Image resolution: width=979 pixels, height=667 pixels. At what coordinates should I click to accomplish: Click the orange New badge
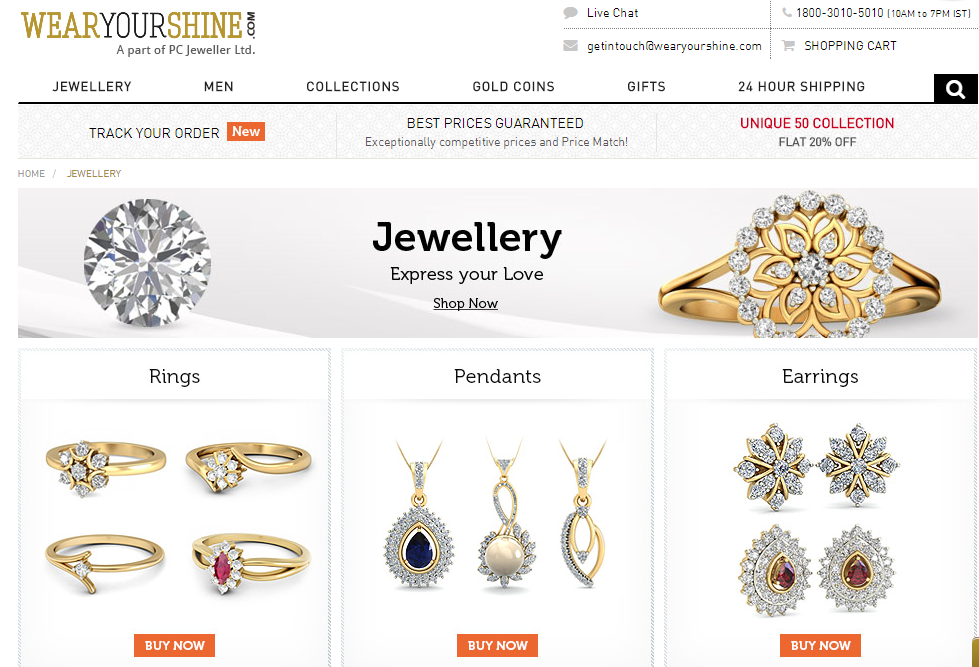(246, 132)
